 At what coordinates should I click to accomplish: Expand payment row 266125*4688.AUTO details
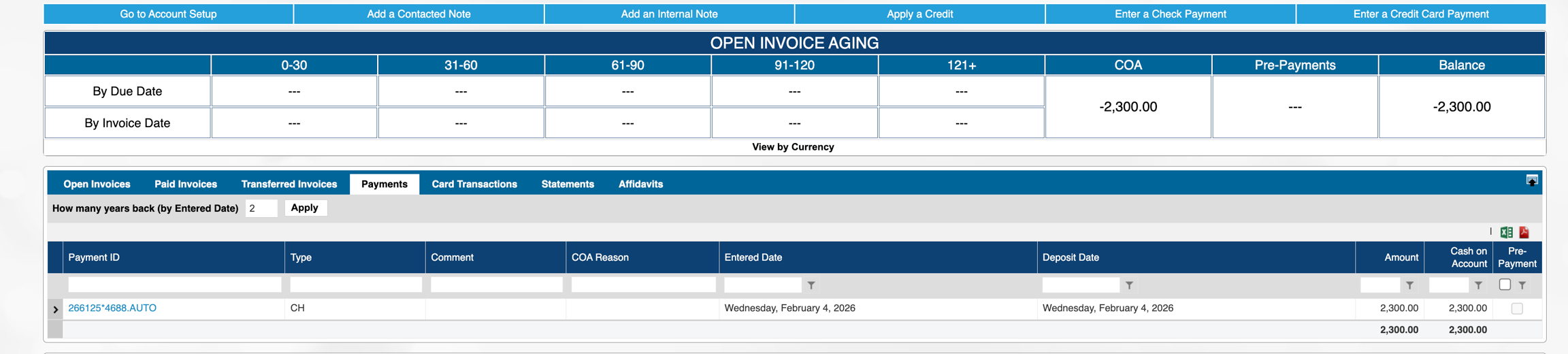click(x=56, y=309)
